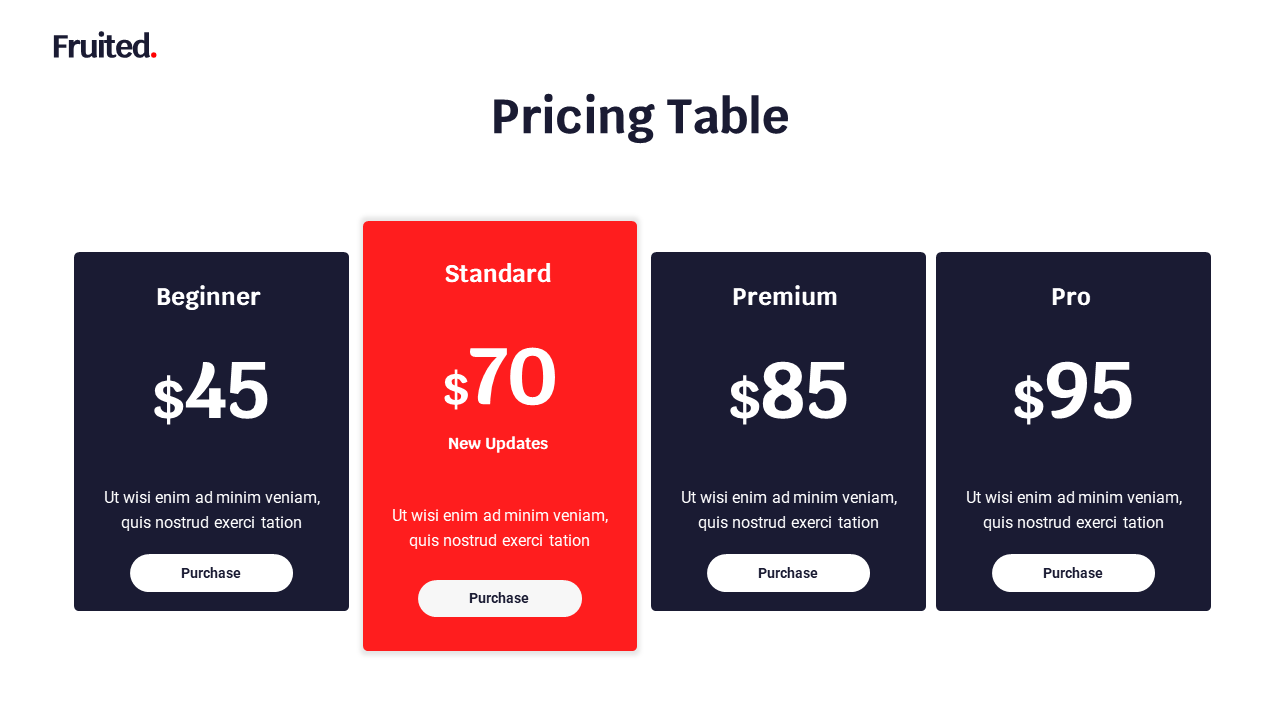Click the Fruited logo

103,46
